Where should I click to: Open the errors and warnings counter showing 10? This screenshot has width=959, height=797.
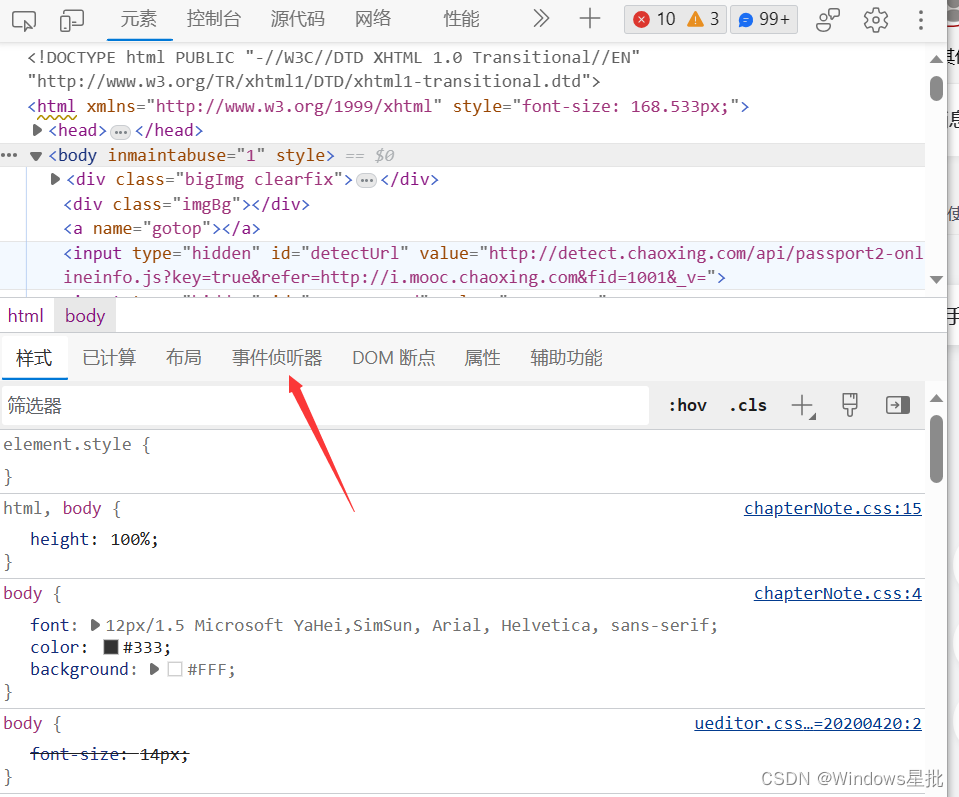tap(675, 20)
